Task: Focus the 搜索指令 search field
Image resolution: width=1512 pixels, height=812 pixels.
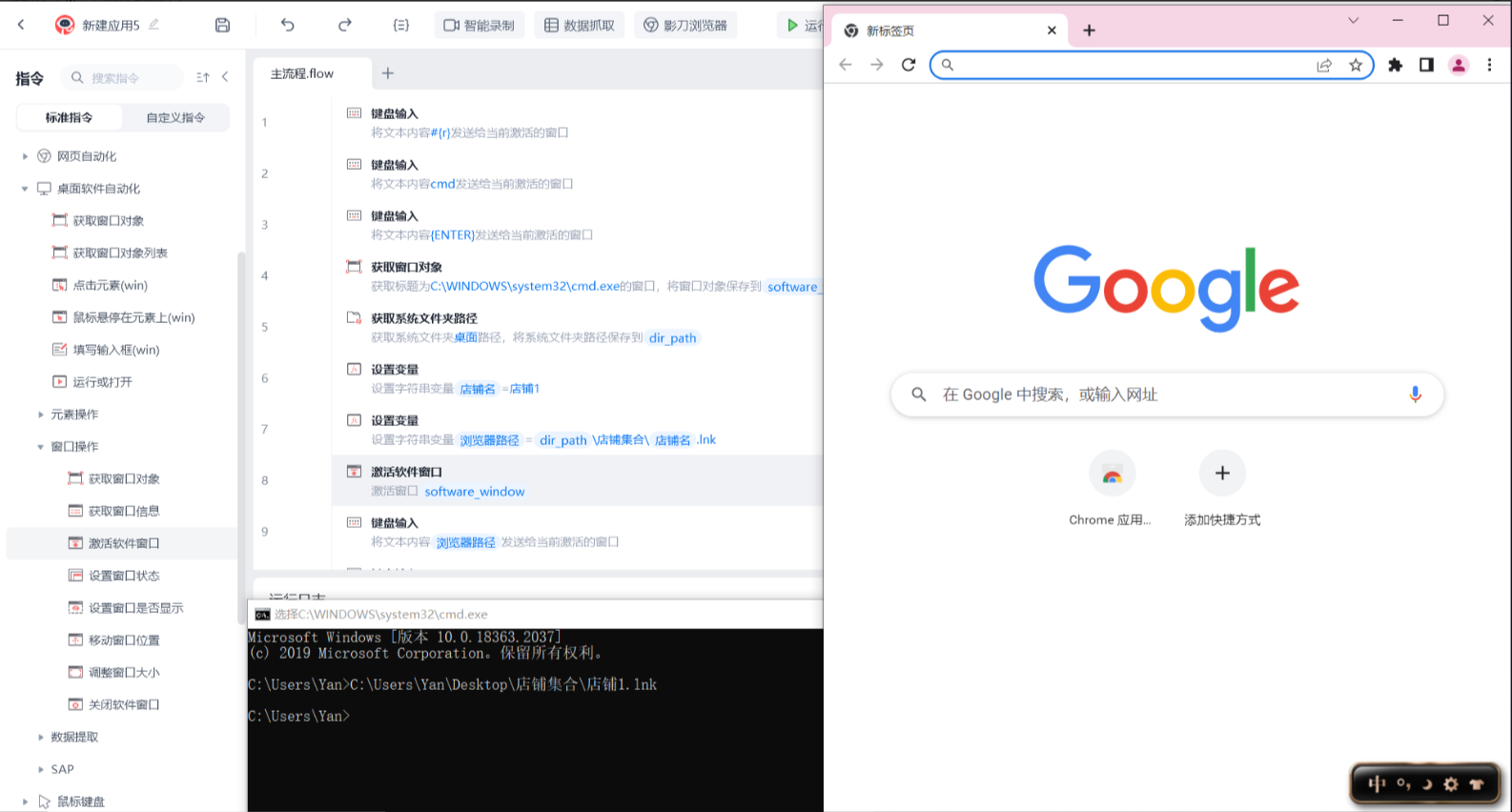Action: tap(123, 77)
